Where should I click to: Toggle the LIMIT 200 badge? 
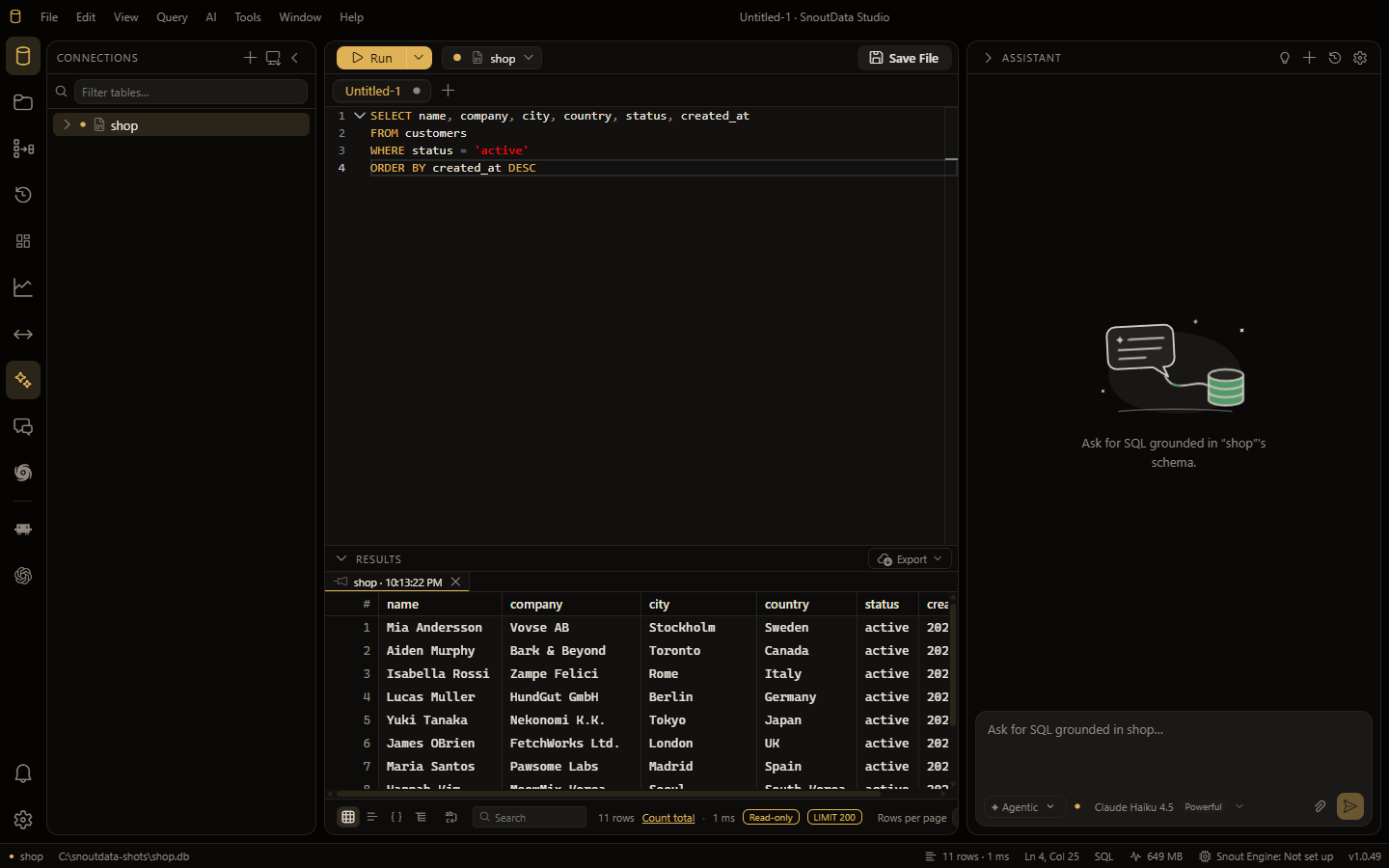pos(834,818)
